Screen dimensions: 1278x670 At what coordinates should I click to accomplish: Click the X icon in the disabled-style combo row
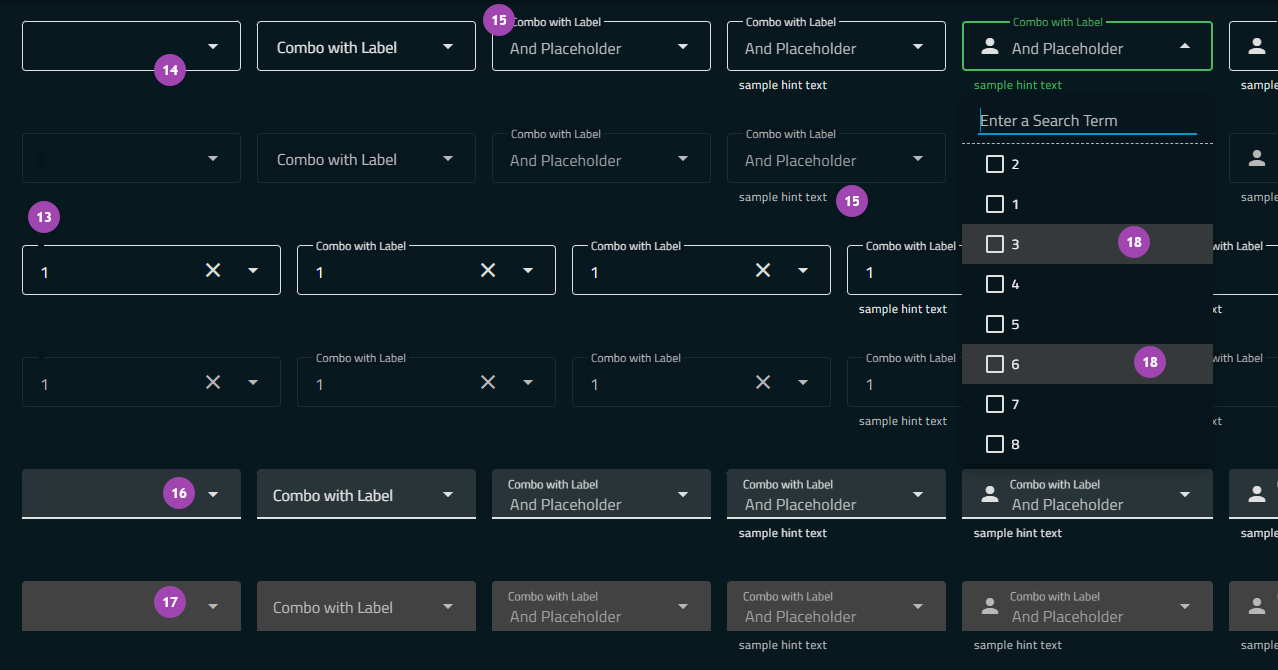pyautogui.click(x=212, y=382)
